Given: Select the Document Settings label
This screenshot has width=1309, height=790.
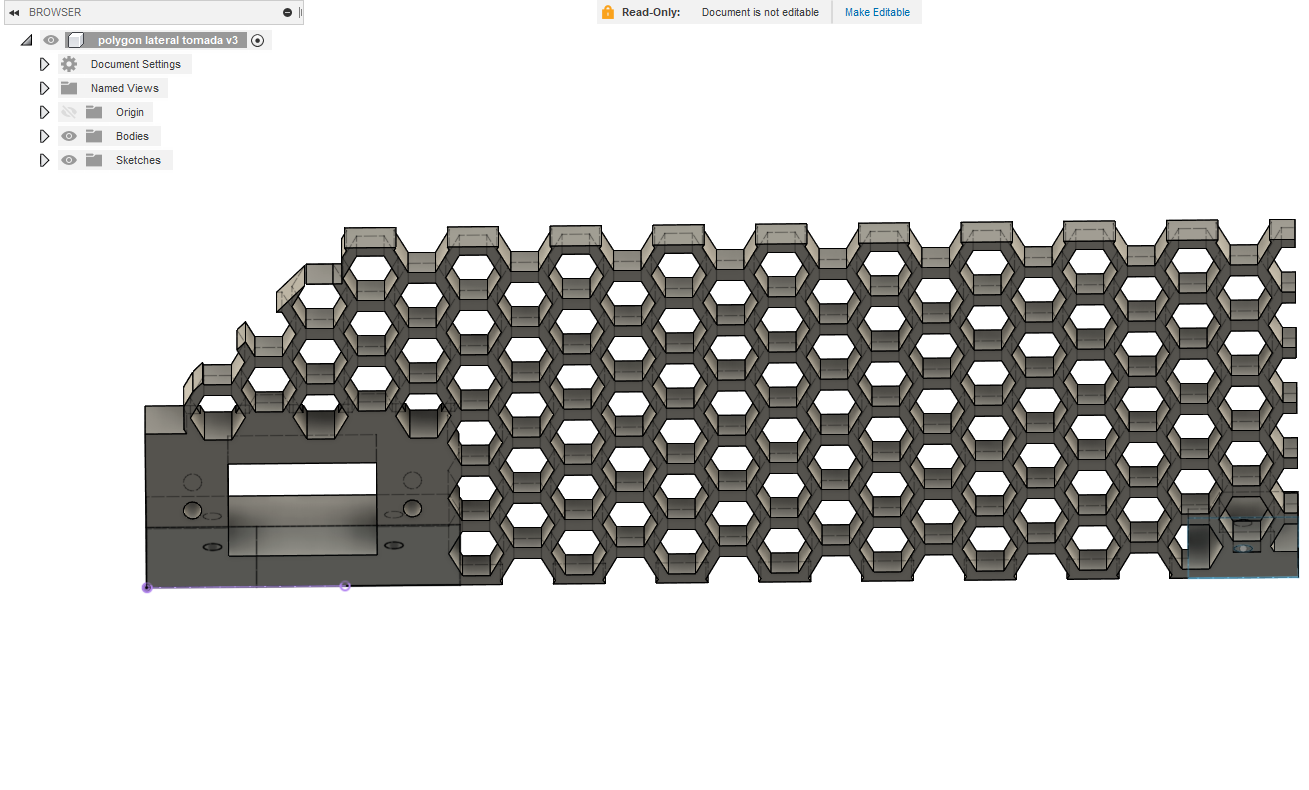Looking at the screenshot, I should click(x=136, y=64).
